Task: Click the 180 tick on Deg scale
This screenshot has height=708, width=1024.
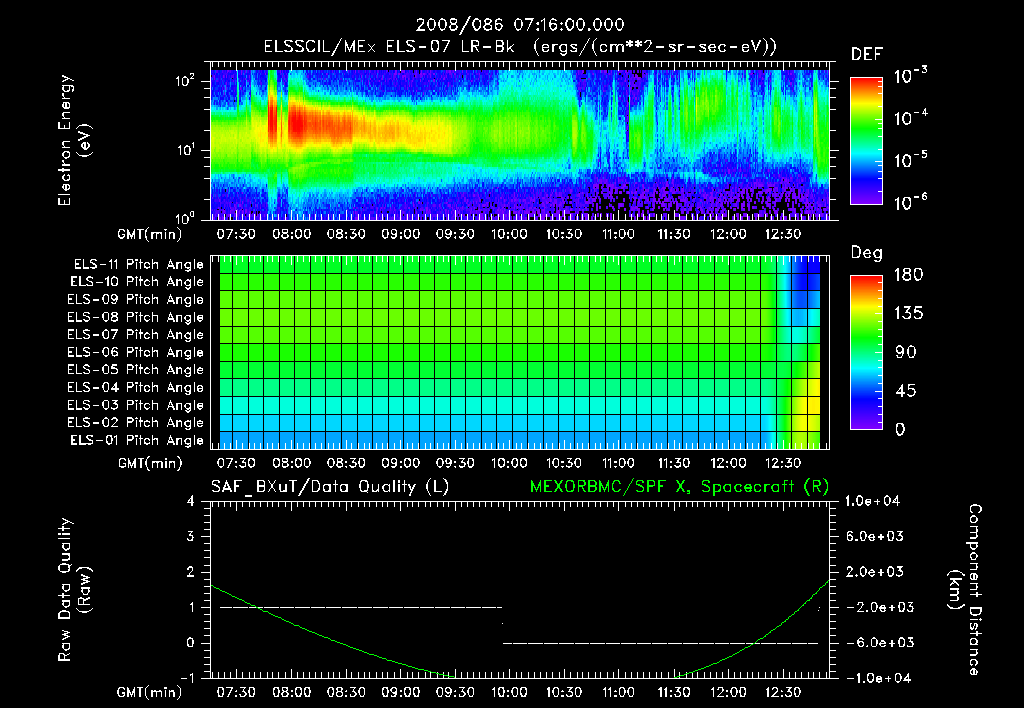Action: tap(908, 275)
